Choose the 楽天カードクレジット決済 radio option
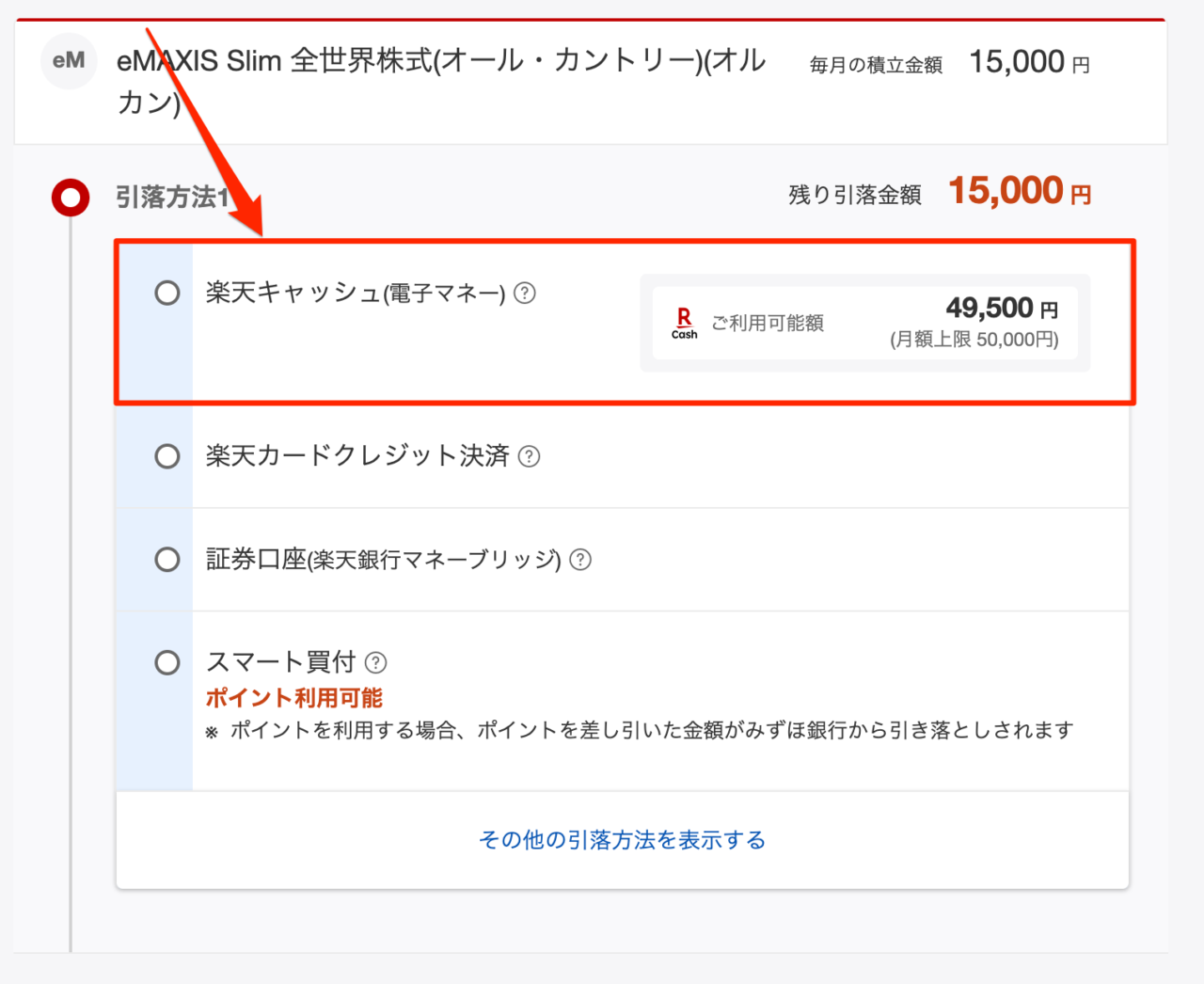This screenshot has width=1204, height=984. click(x=167, y=456)
